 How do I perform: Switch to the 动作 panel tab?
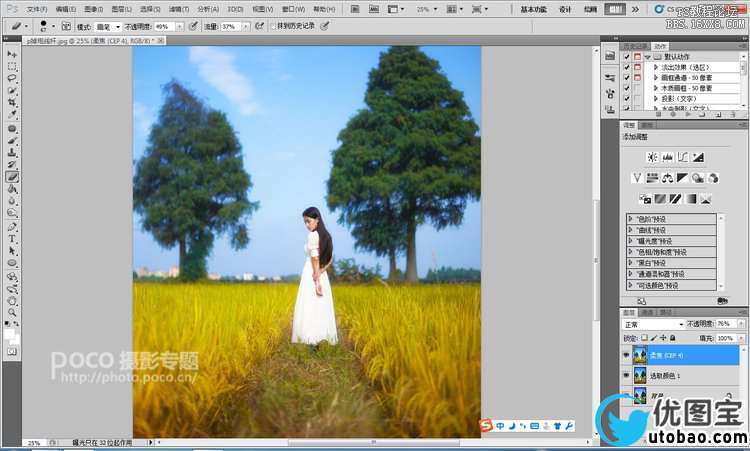660,46
